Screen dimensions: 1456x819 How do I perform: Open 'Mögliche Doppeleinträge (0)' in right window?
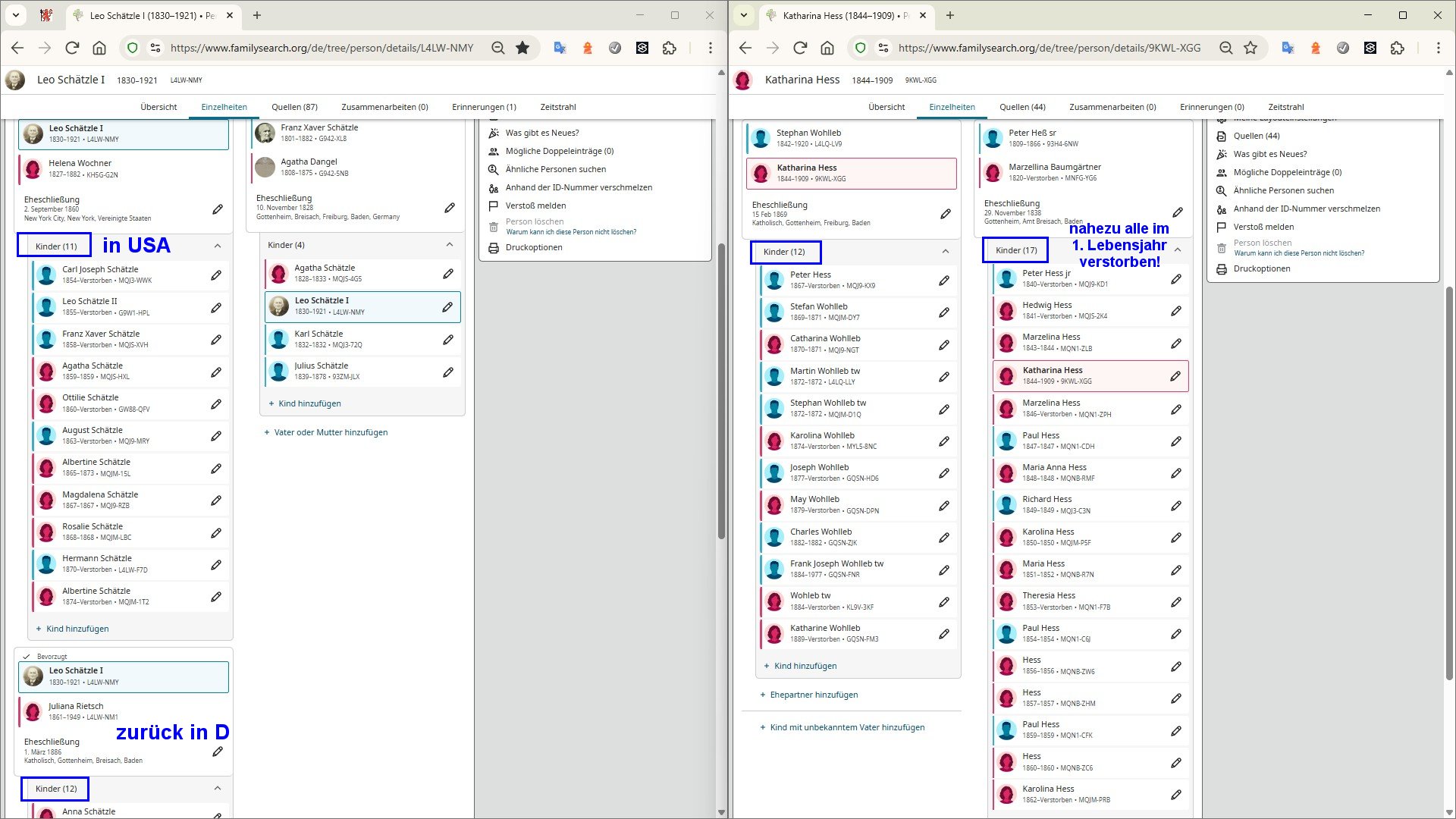point(1287,172)
